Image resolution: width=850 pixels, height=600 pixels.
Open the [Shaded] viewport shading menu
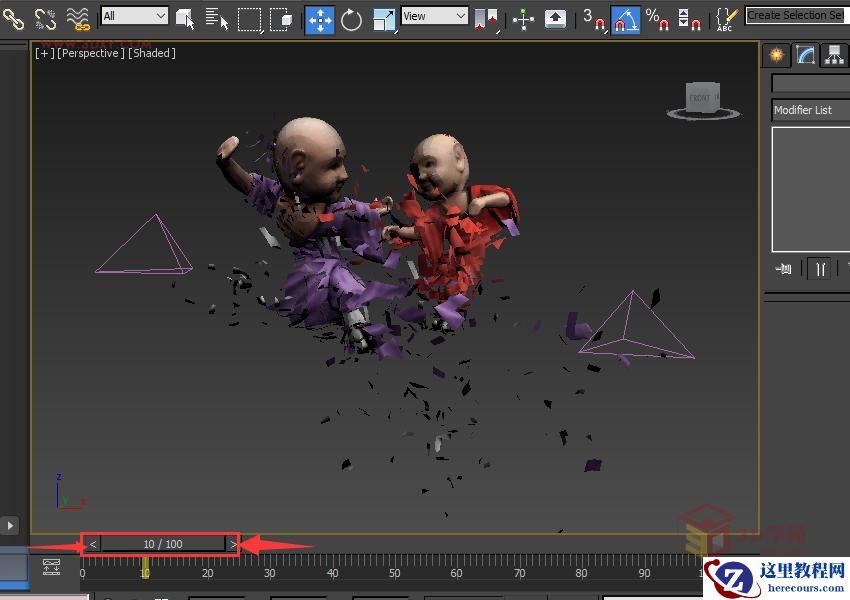(x=152, y=53)
